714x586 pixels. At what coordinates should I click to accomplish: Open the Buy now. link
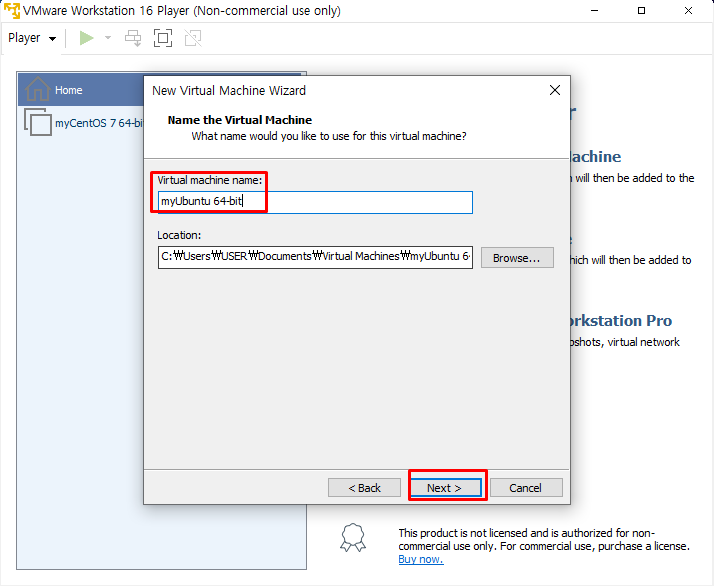pos(421,559)
